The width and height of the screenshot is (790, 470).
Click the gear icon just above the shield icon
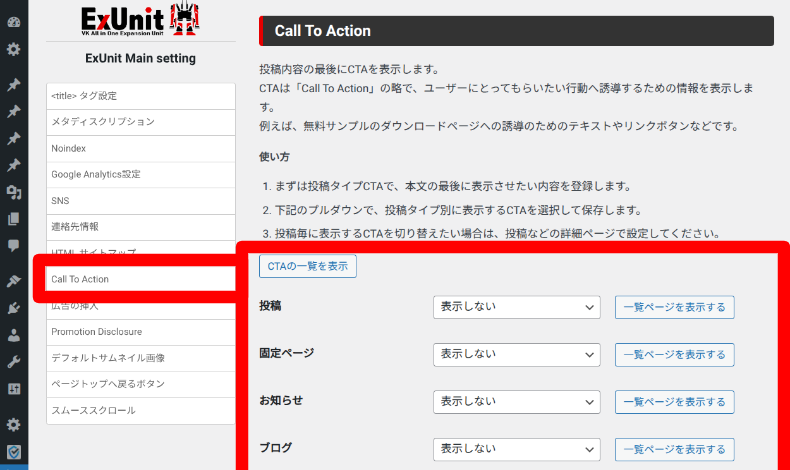[14, 424]
